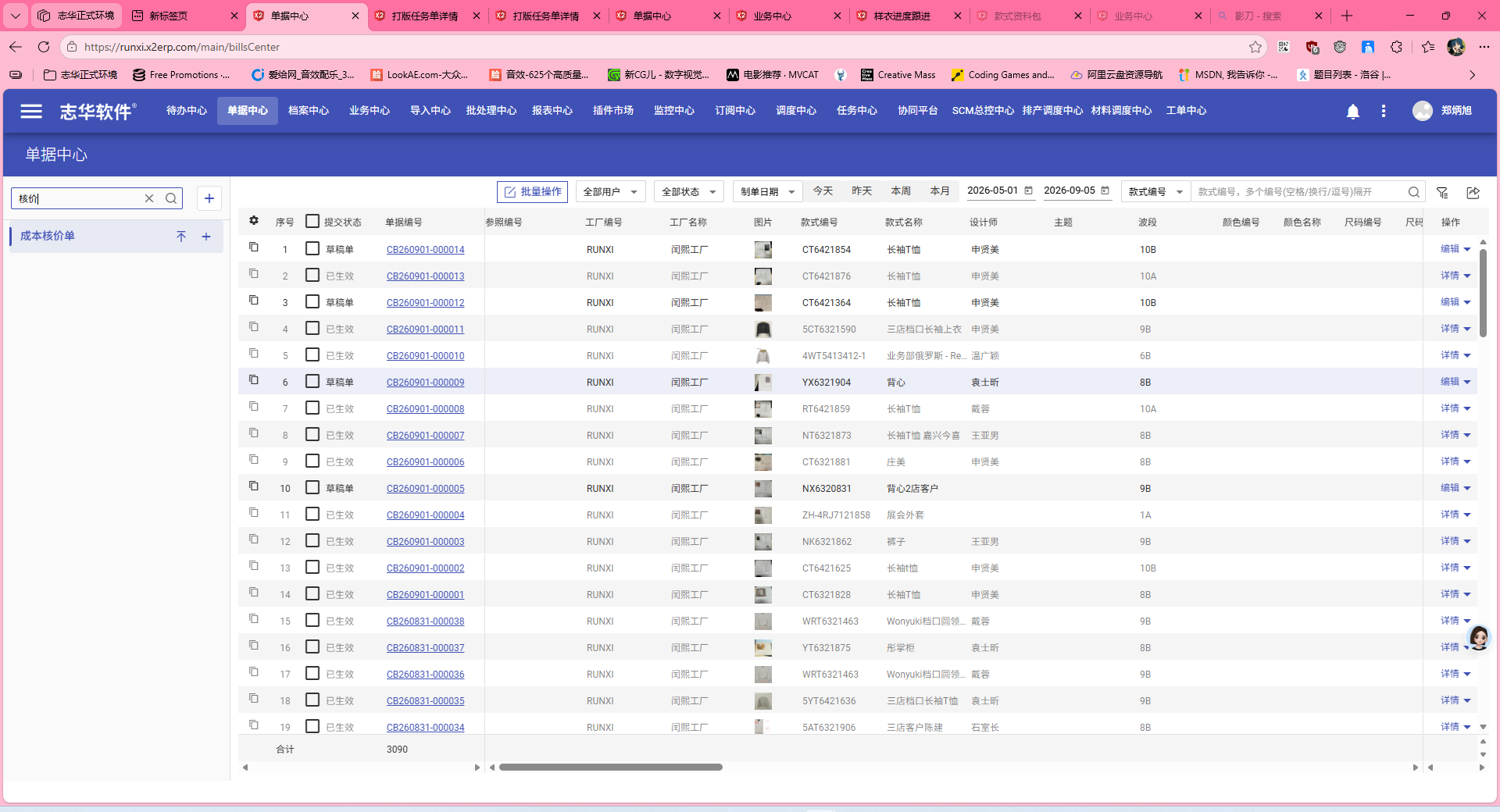Viewport: 1500px width, 812px height.
Task: Click the browser favorite star icon in address bar
Action: pos(1255,47)
